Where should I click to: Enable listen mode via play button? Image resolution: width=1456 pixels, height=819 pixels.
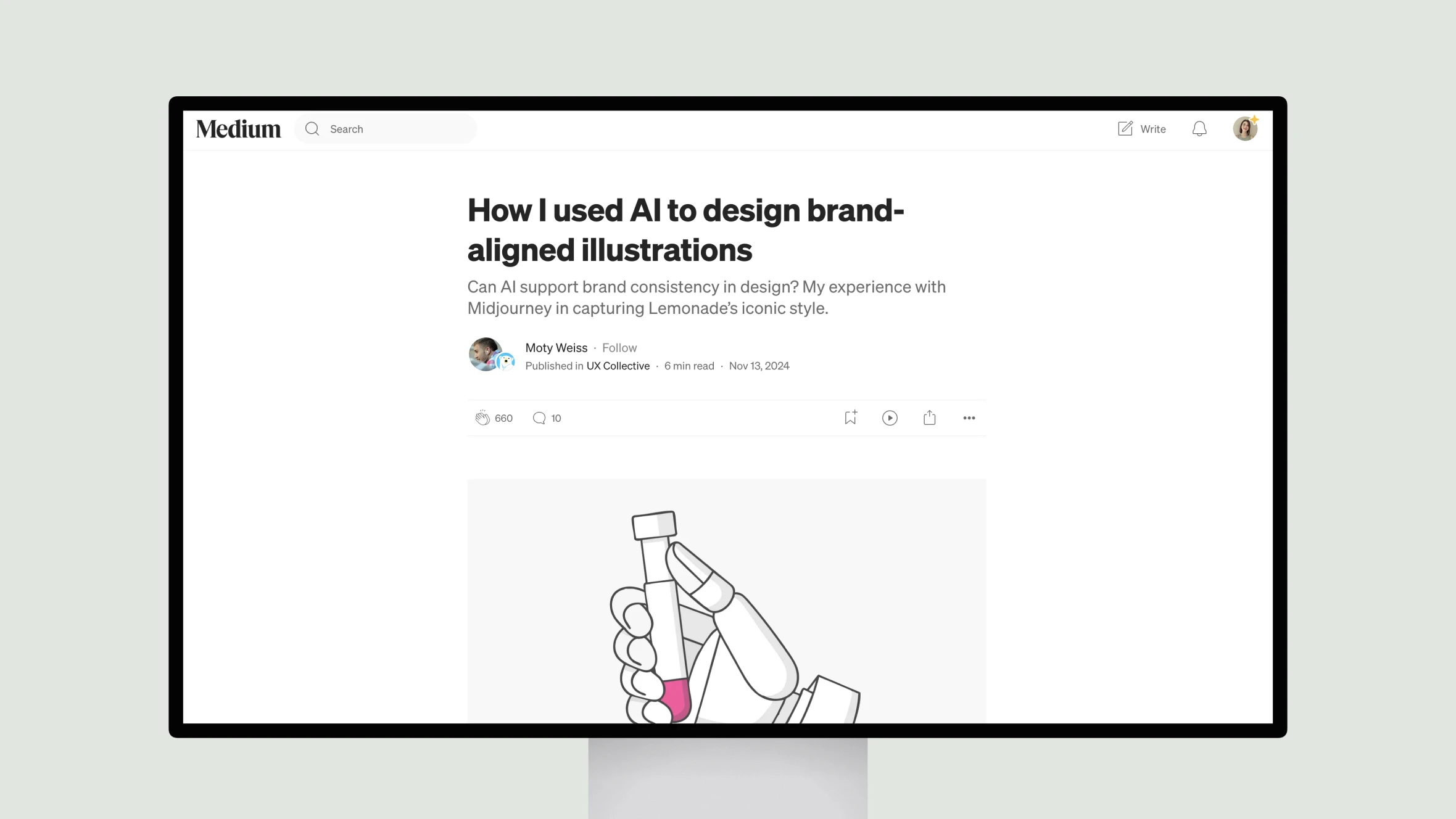coord(890,417)
